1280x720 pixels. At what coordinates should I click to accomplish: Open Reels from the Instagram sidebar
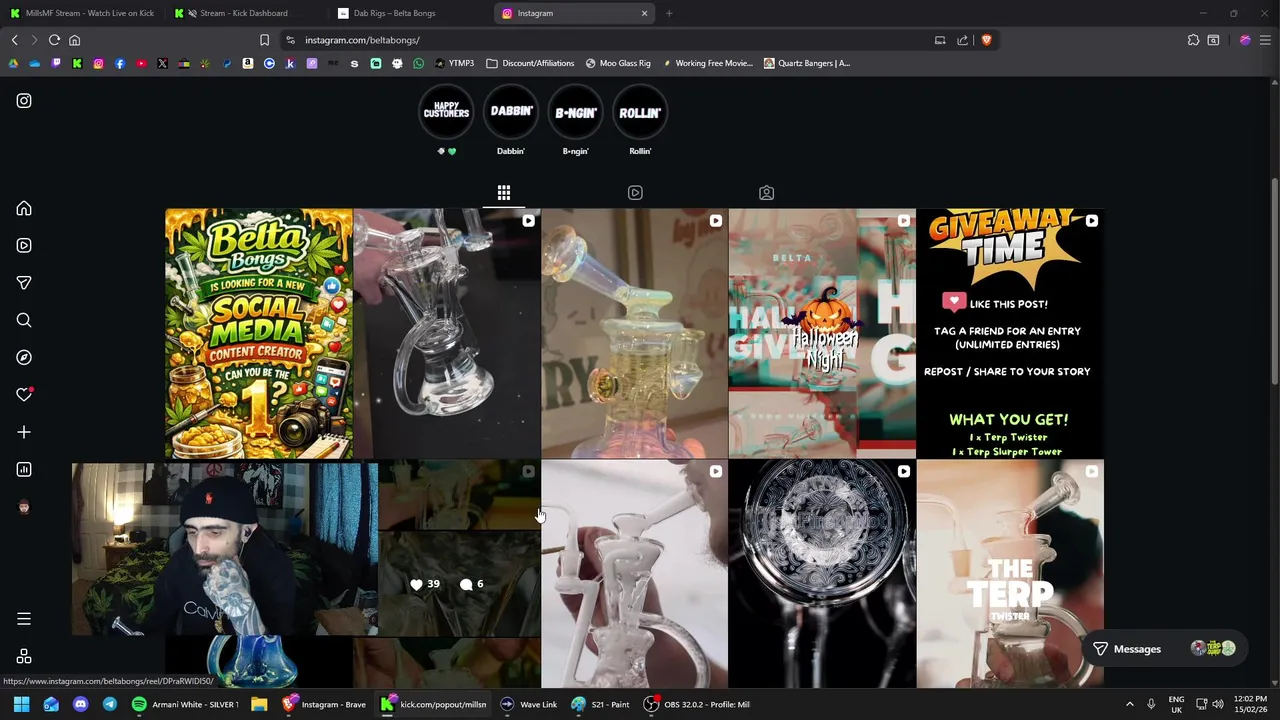point(24,245)
